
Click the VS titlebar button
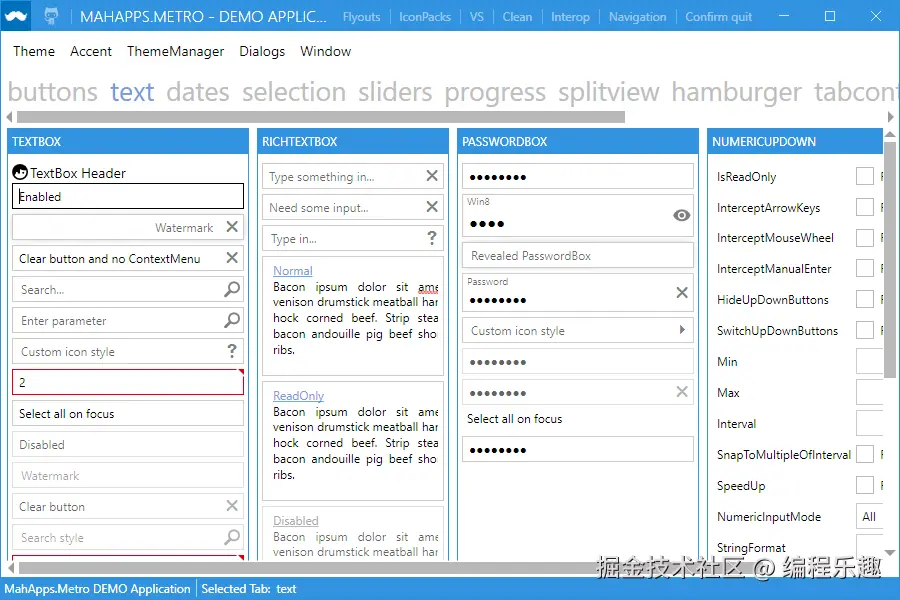point(476,17)
